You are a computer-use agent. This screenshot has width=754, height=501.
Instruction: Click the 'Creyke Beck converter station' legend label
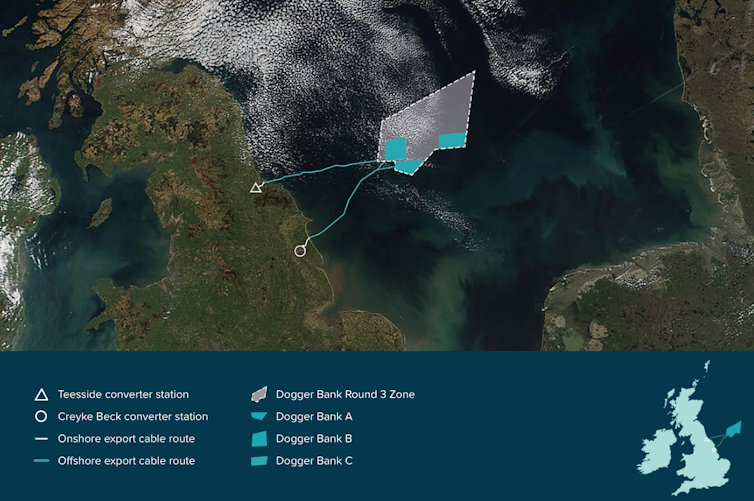(x=133, y=417)
